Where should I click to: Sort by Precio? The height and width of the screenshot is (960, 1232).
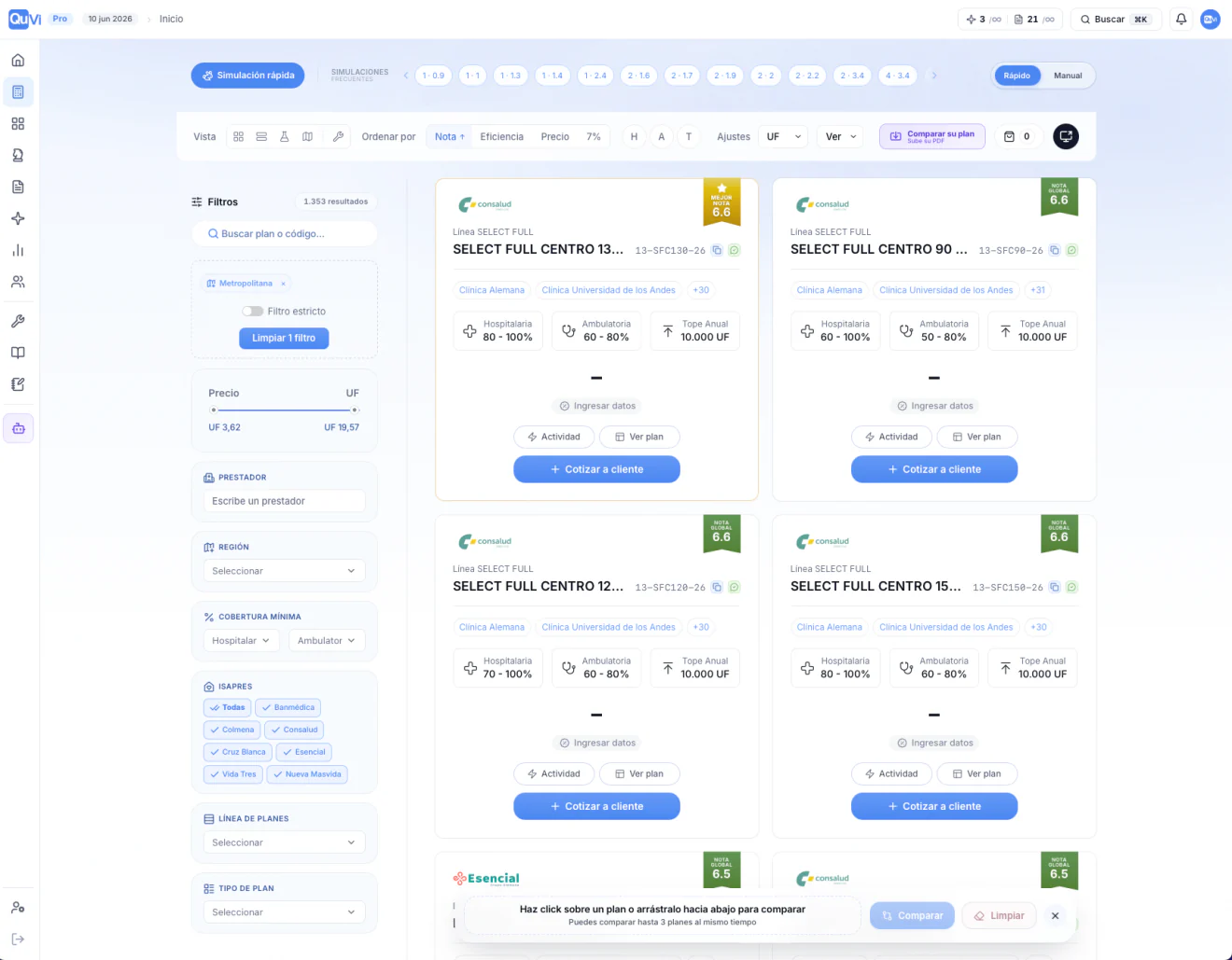pyautogui.click(x=554, y=137)
